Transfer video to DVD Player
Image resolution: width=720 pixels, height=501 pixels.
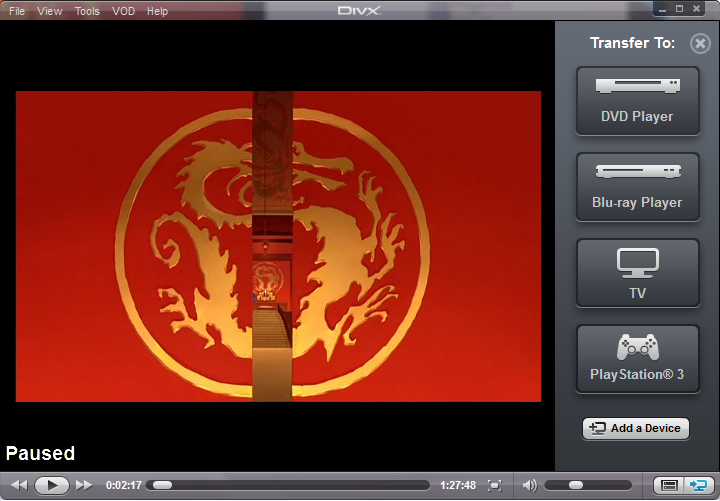(x=638, y=101)
